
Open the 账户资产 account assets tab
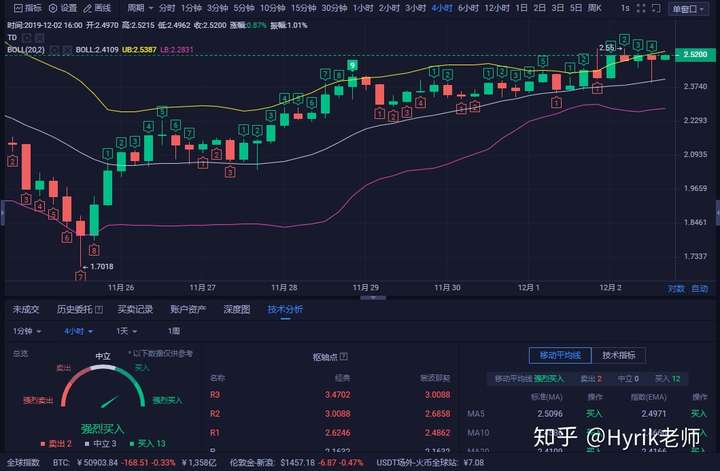(x=188, y=309)
